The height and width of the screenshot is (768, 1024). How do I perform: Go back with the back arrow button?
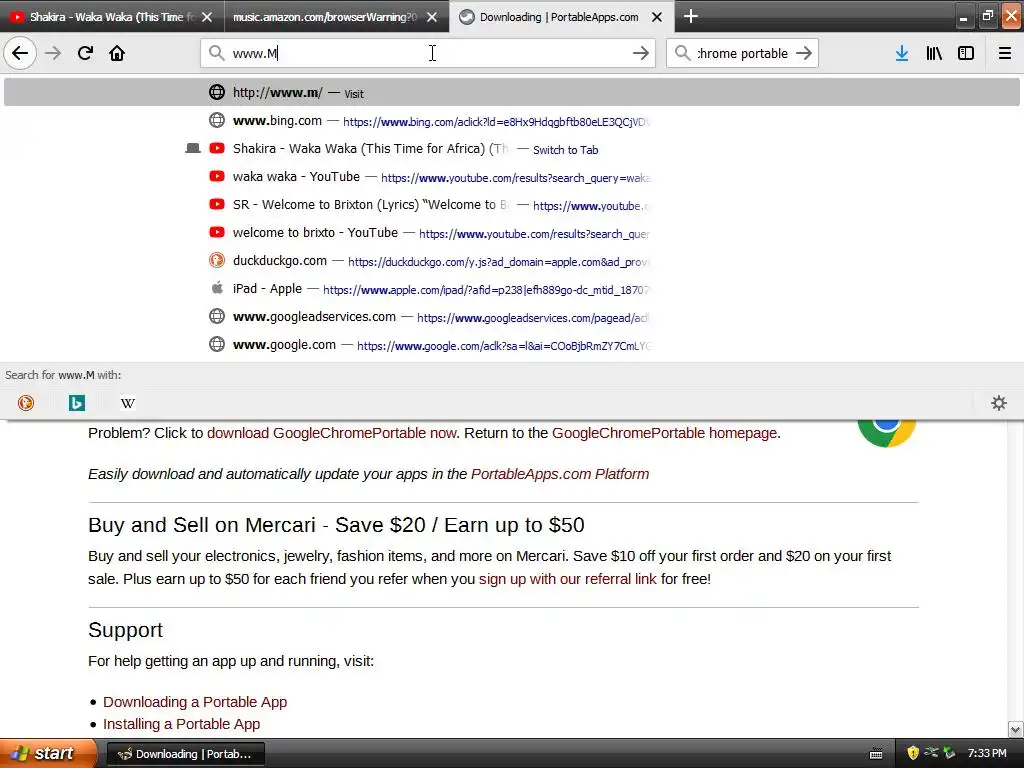[20, 53]
